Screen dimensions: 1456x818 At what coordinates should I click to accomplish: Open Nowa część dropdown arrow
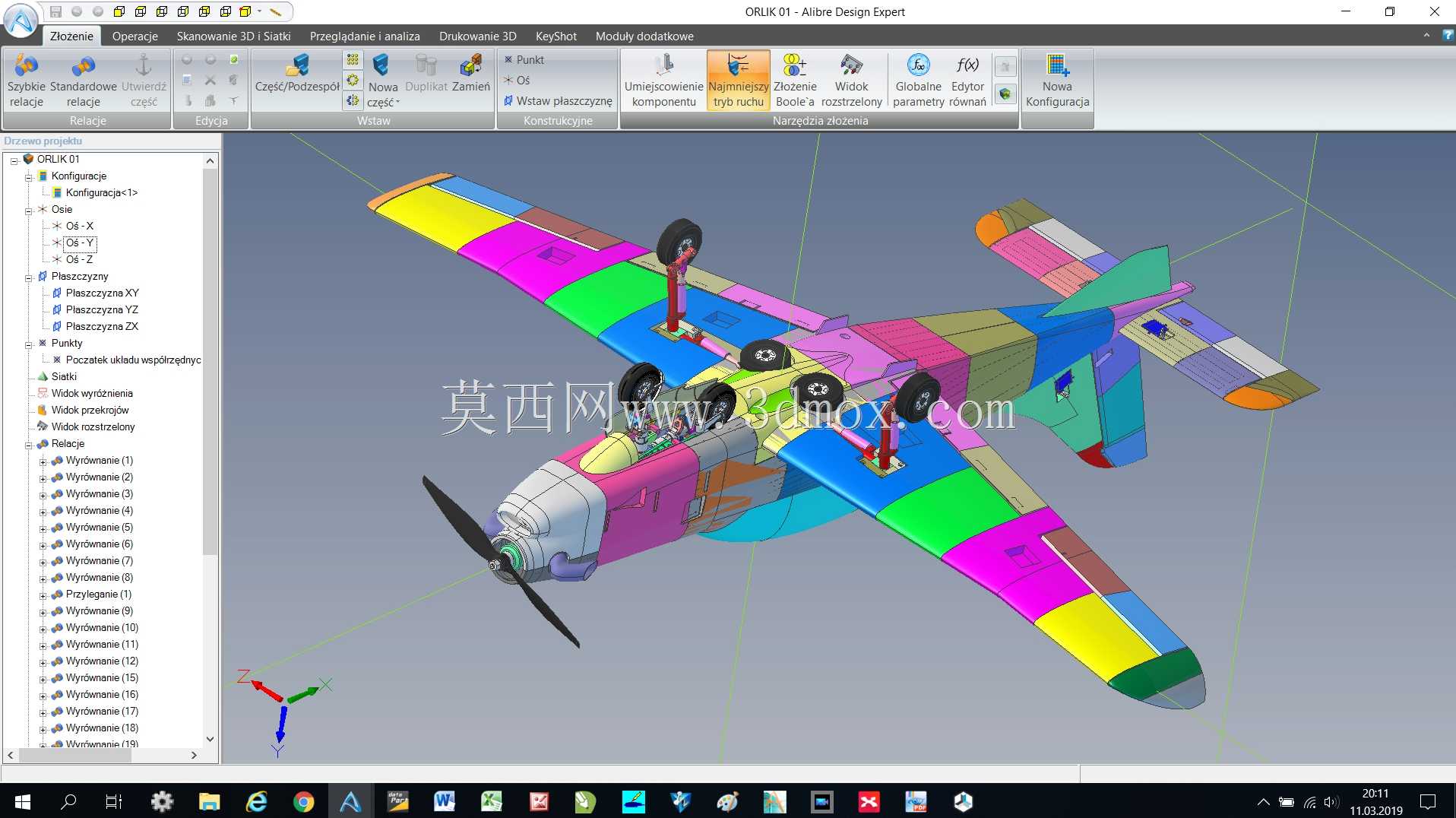(x=397, y=103)
